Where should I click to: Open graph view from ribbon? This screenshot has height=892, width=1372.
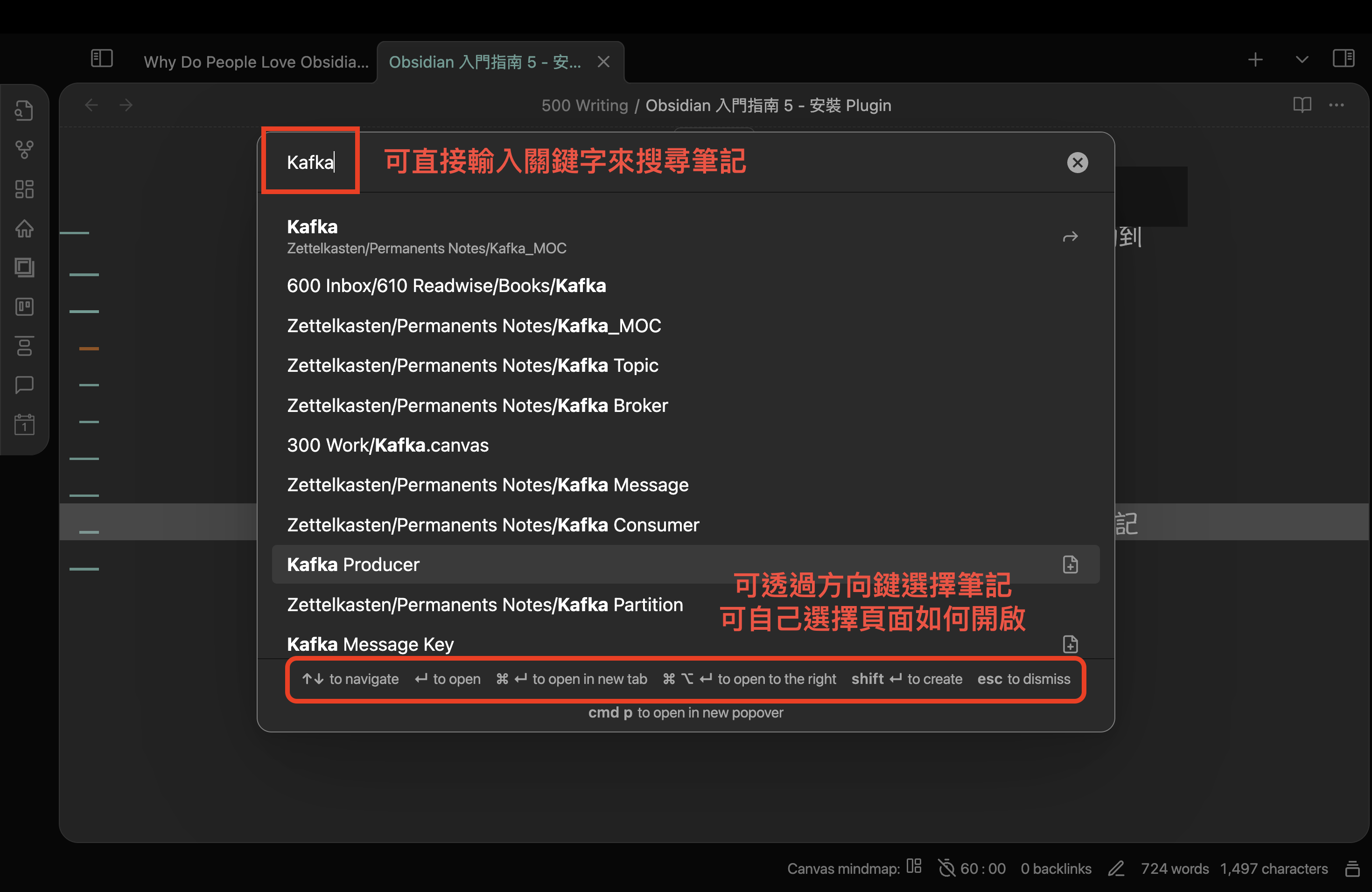tap(24, 150)
